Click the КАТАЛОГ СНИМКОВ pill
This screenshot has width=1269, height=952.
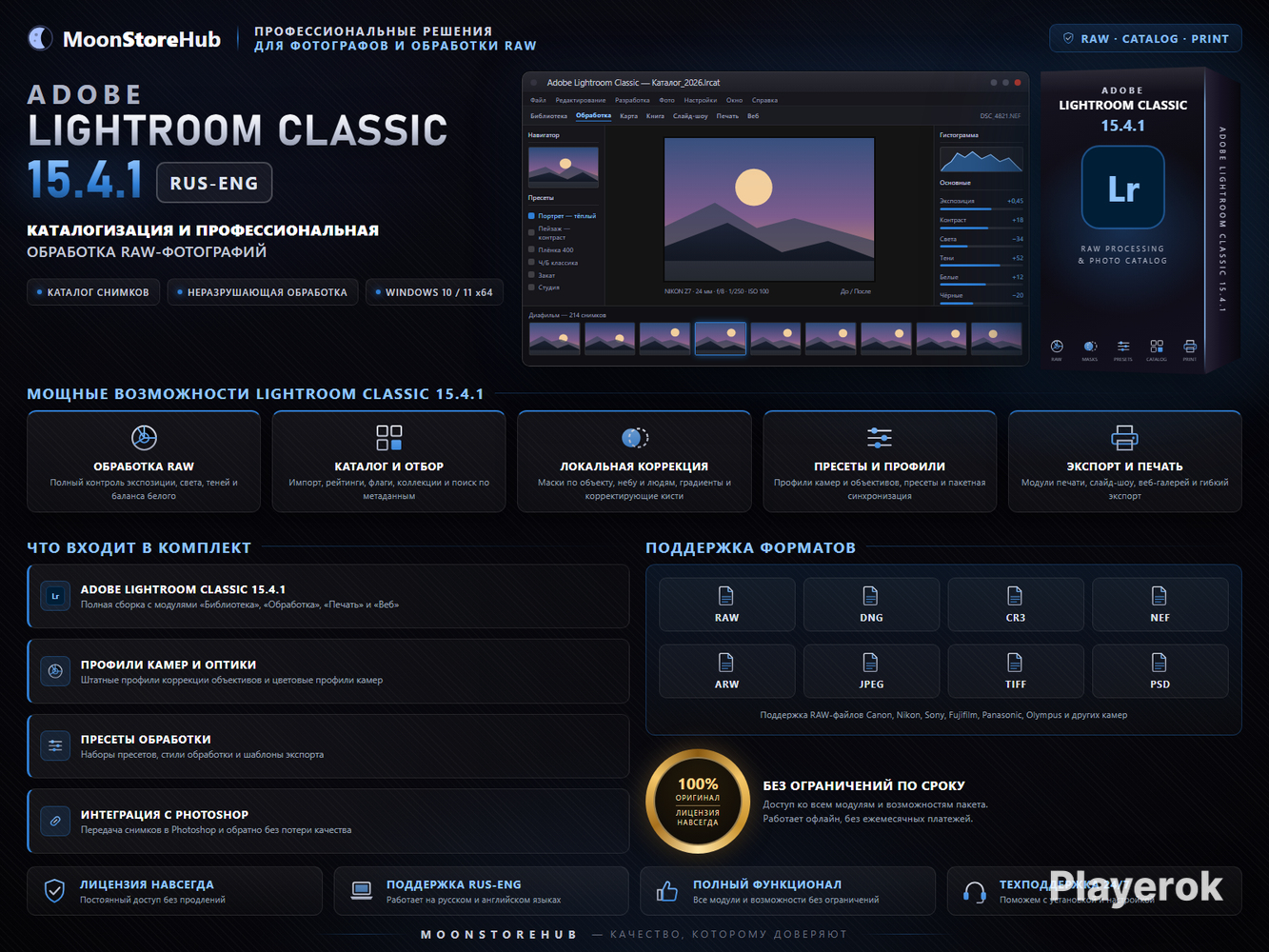pos(92,292)
